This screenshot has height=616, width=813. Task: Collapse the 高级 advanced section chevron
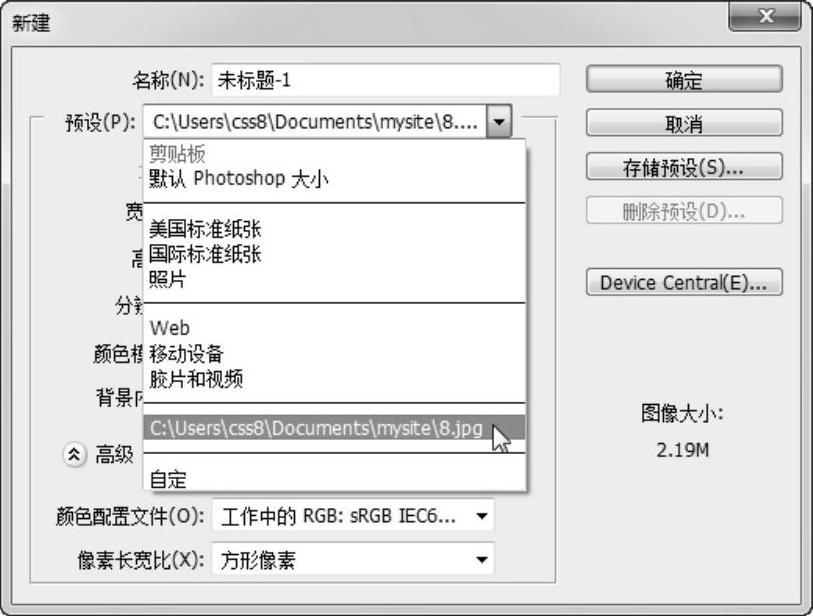coord(74,455)
